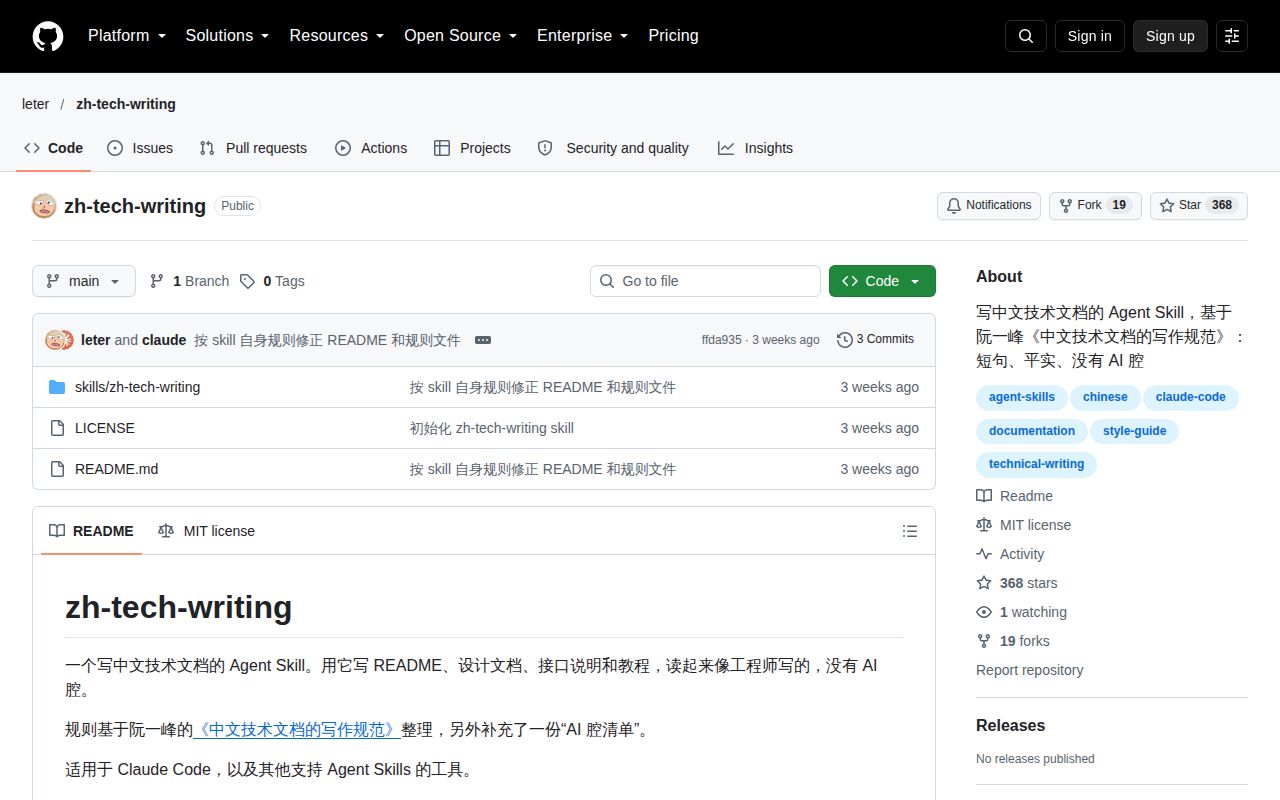Open the 中文技术文档的写作规范 link
Viewport: 1280px width, 800px height.
297,730
